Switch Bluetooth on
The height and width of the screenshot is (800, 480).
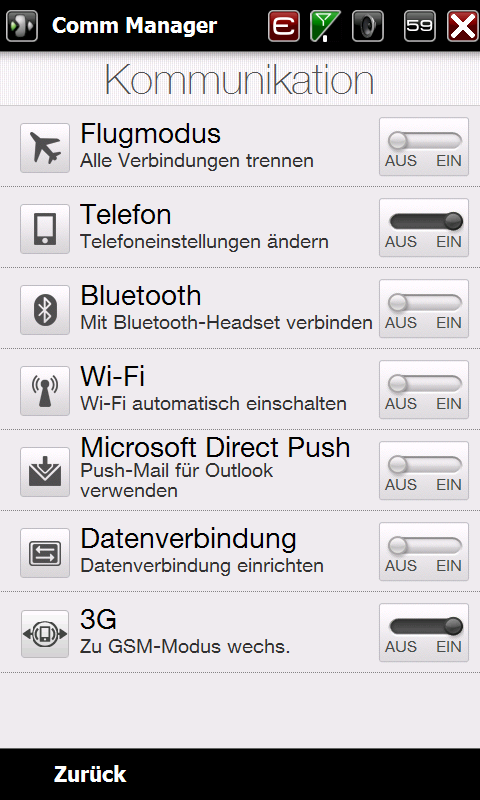pos(424,309)
